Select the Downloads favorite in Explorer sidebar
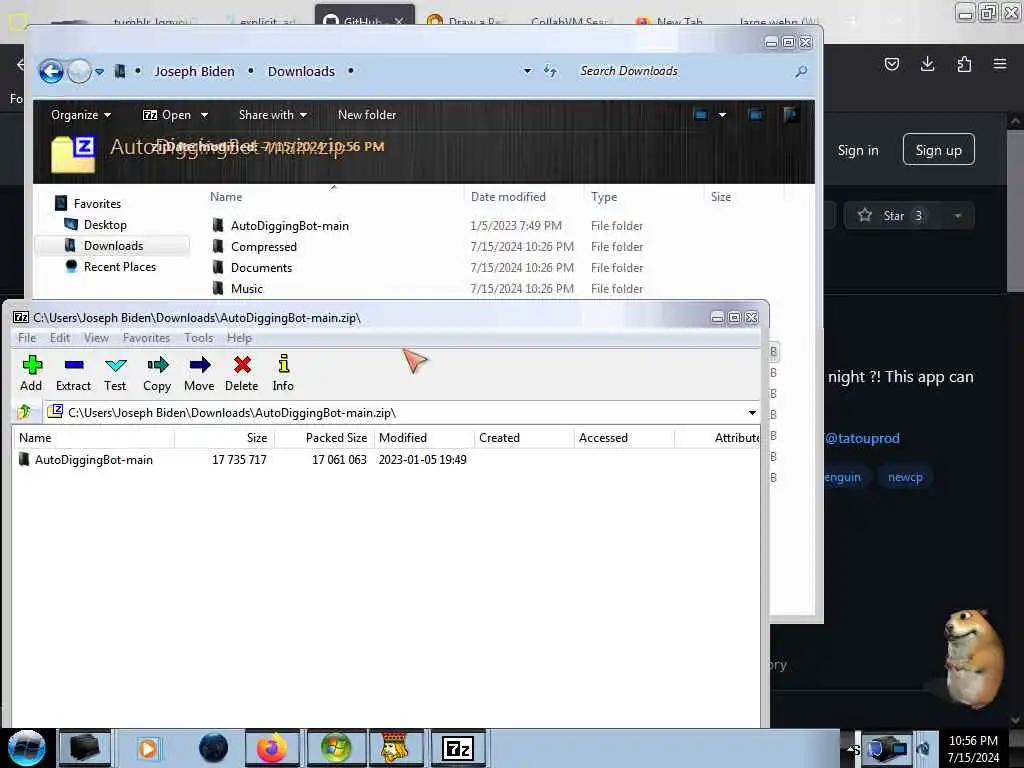 113,246
